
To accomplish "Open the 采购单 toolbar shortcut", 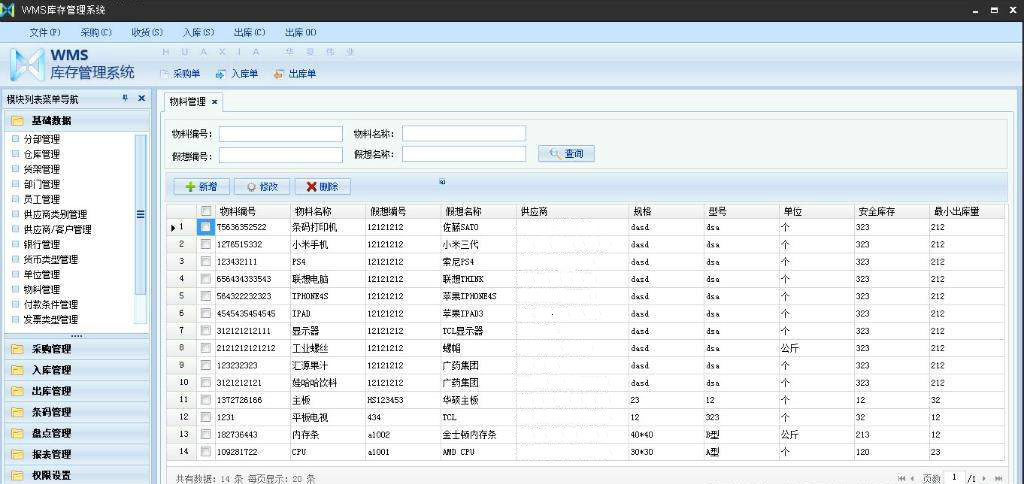I will click(180, 74).
